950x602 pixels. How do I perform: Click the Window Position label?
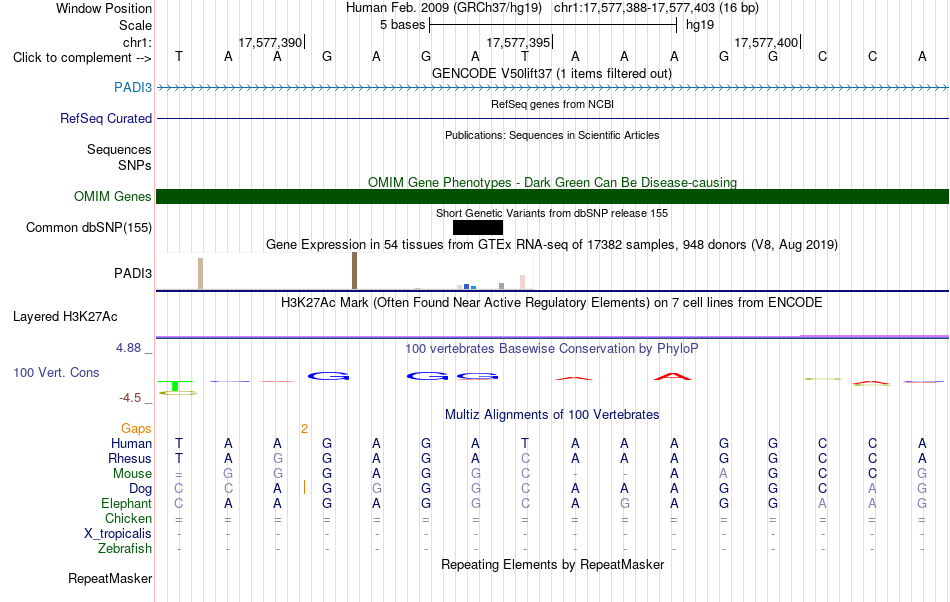point(104,8)
